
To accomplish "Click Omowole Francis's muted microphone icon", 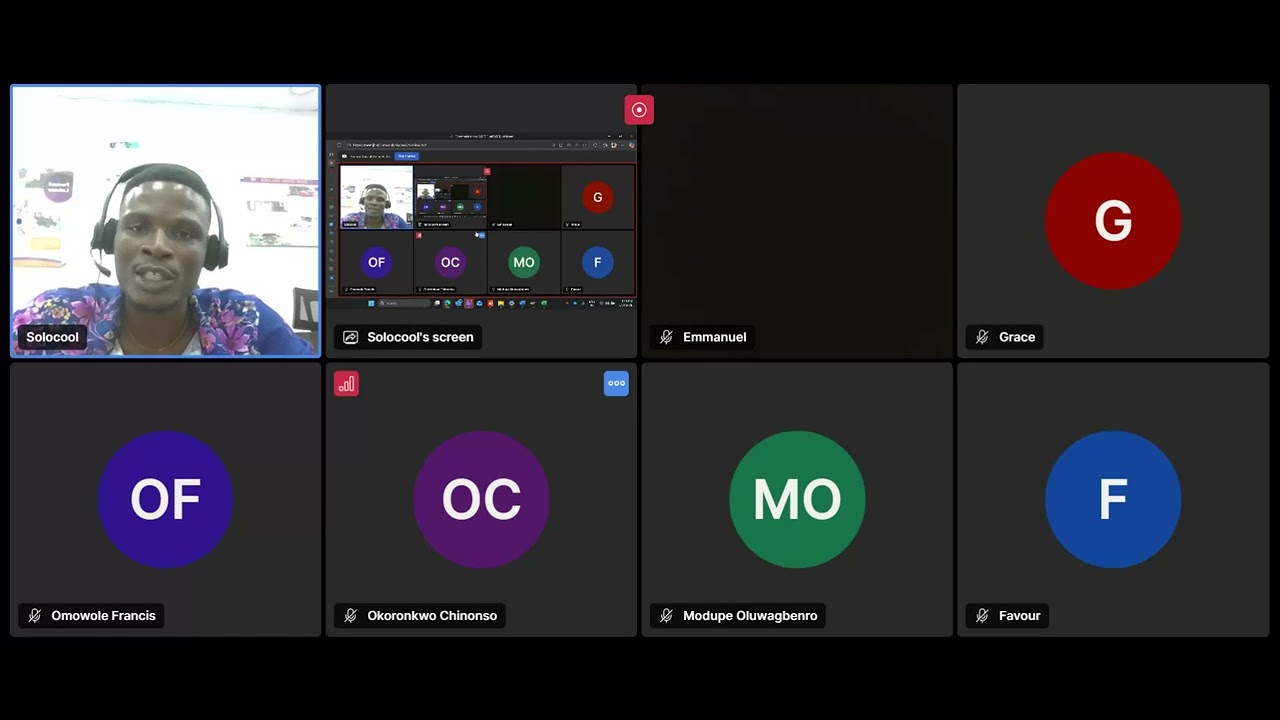I will point(34,615).
